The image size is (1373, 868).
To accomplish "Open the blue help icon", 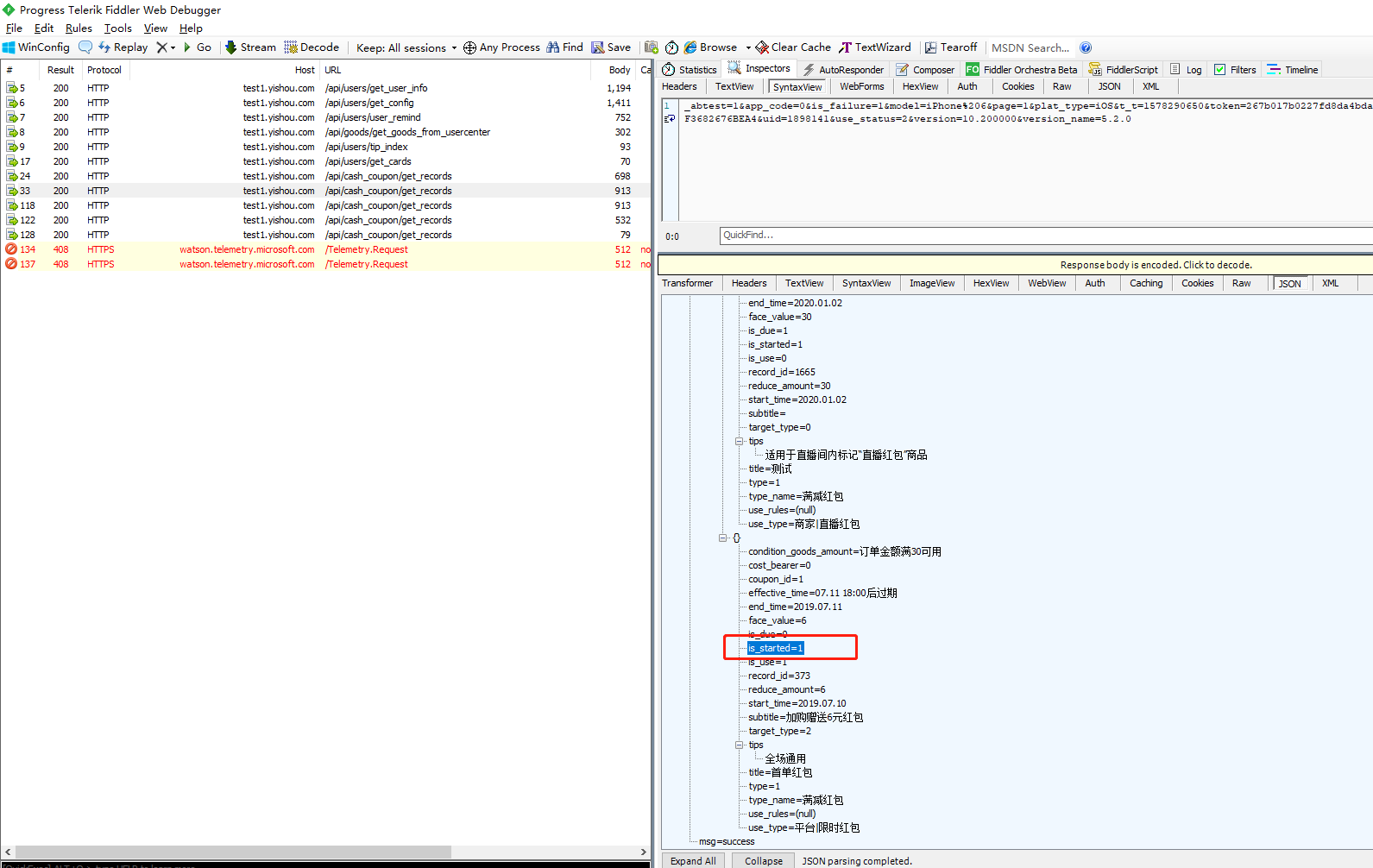I will tap(1086, 47).
